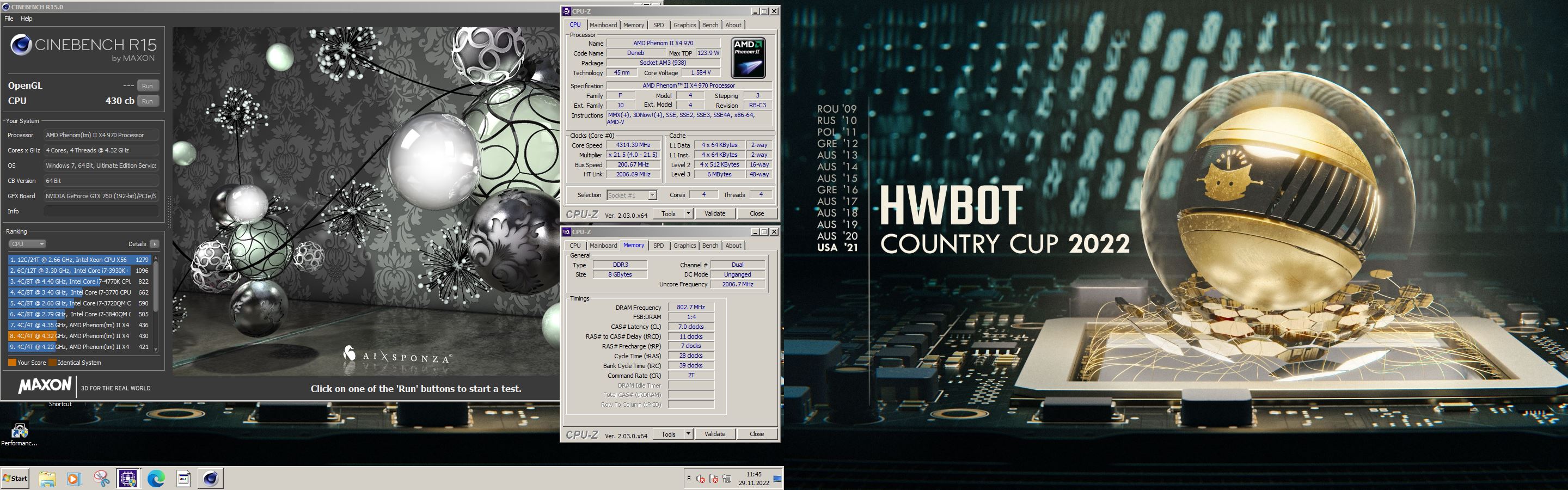1568x490 pixels.
Task: Open About tab in lower CPU-Z window
Action: coord(733,246)
